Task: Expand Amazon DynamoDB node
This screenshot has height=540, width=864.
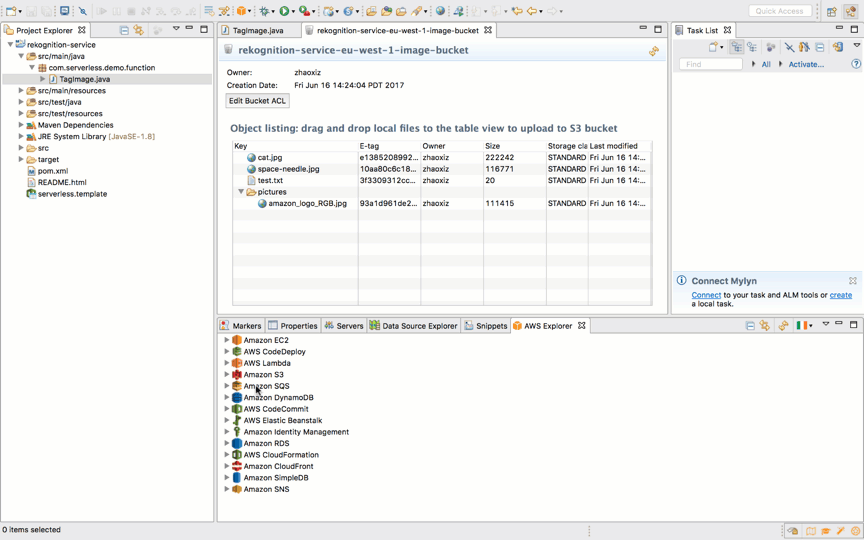Action: pyautogui.click(x=226, y=397)
